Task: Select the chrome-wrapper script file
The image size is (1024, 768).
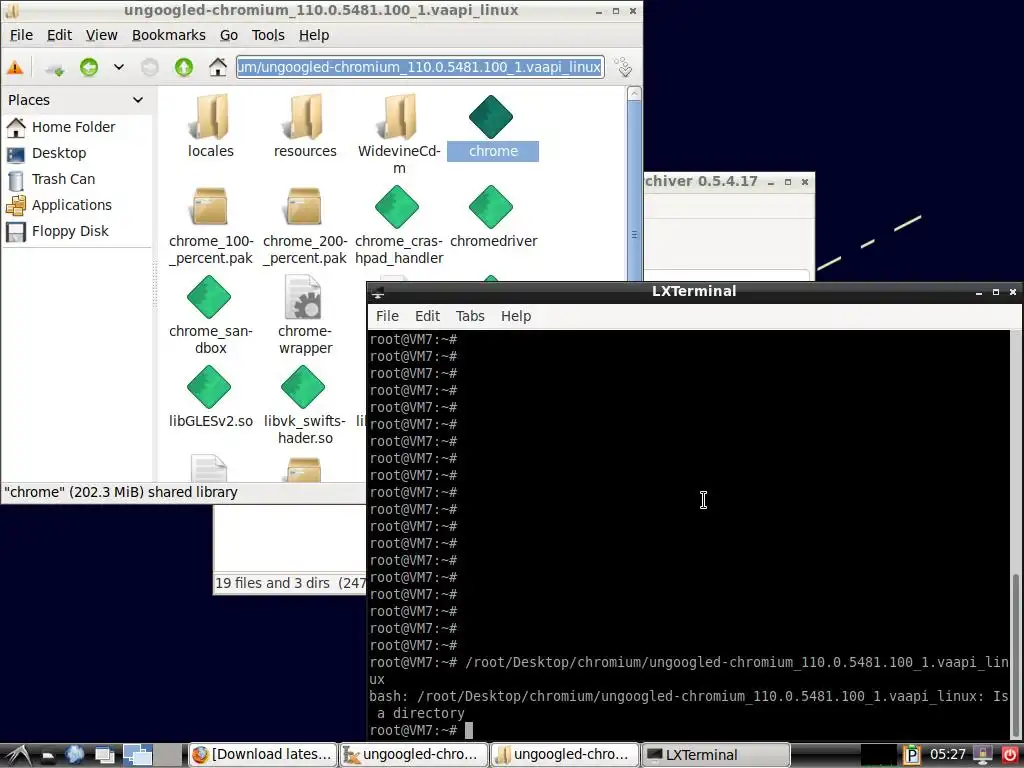Action: click(305, 315)
